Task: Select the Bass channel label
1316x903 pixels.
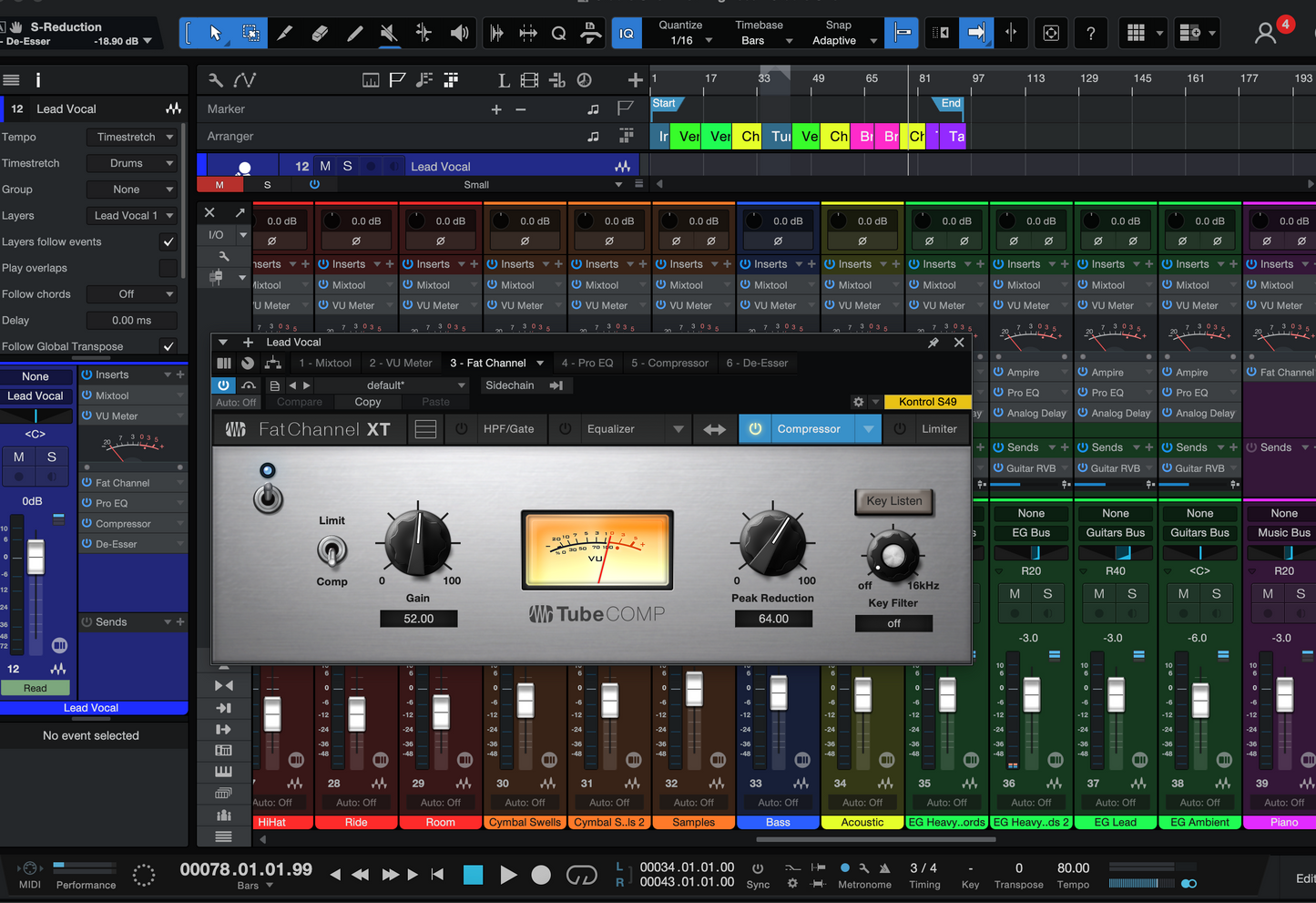Action: 778,822
